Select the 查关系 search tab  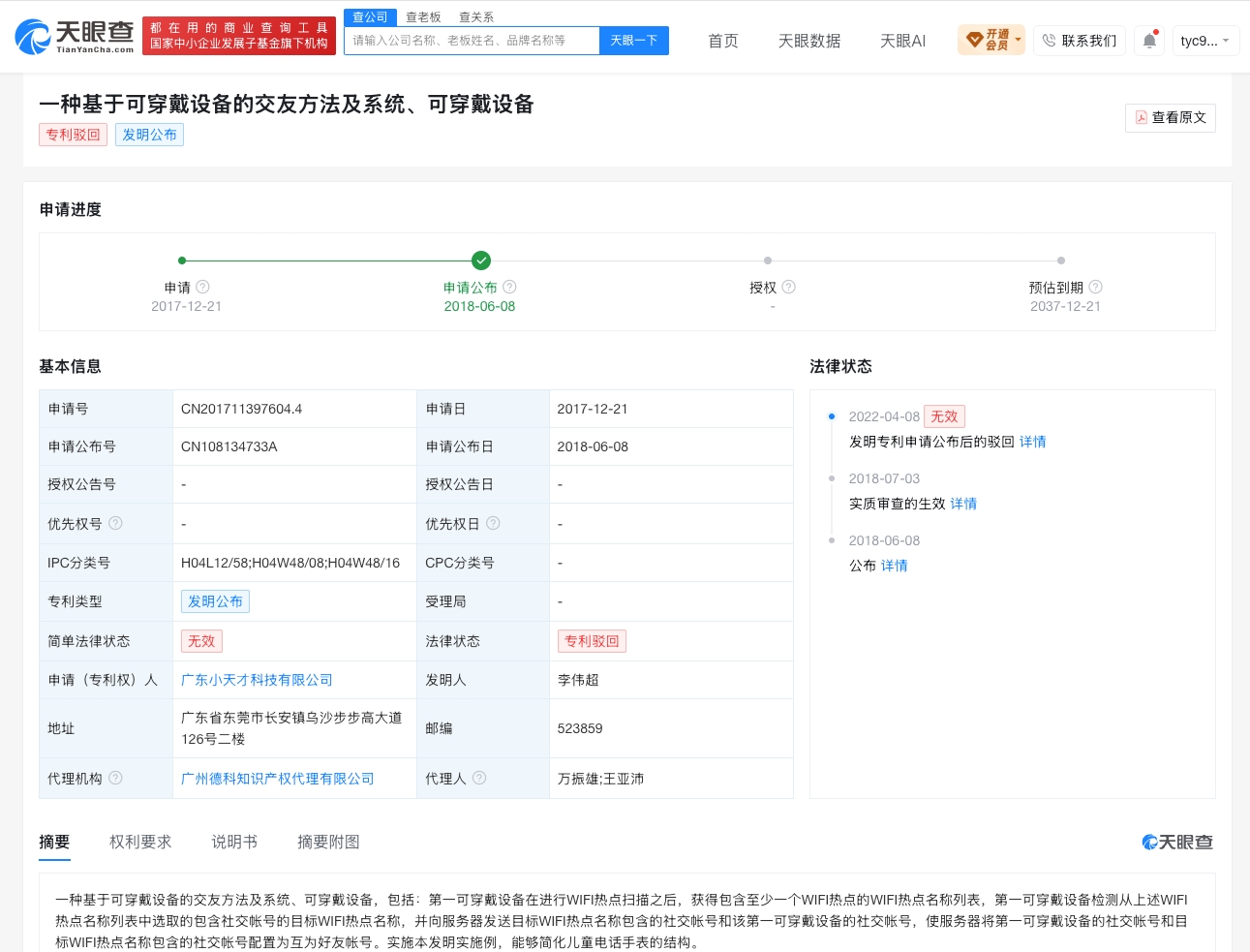[476, 17]
